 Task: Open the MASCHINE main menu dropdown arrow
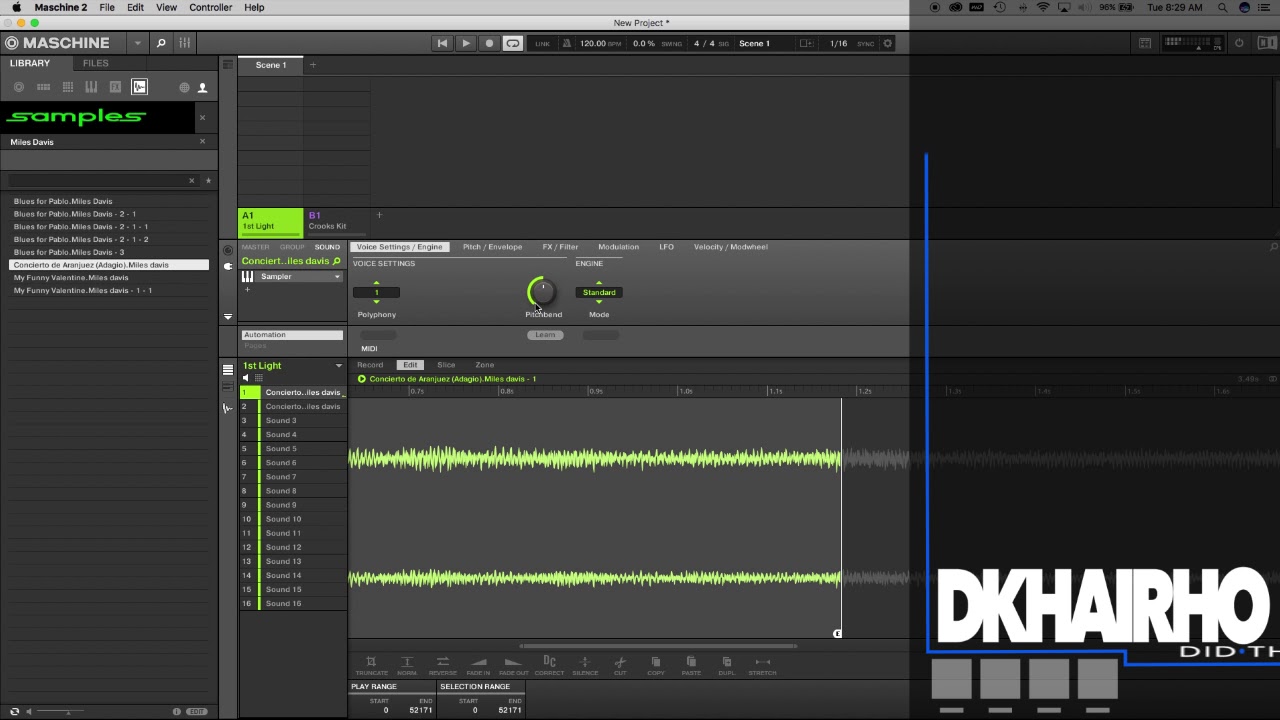[x=137, y=43]
